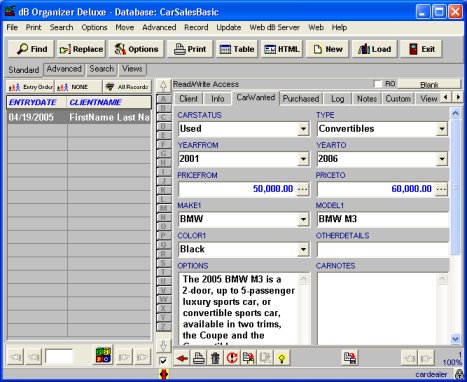
Task: Click the copy record icon beside refresh
Action: point(249,358)
